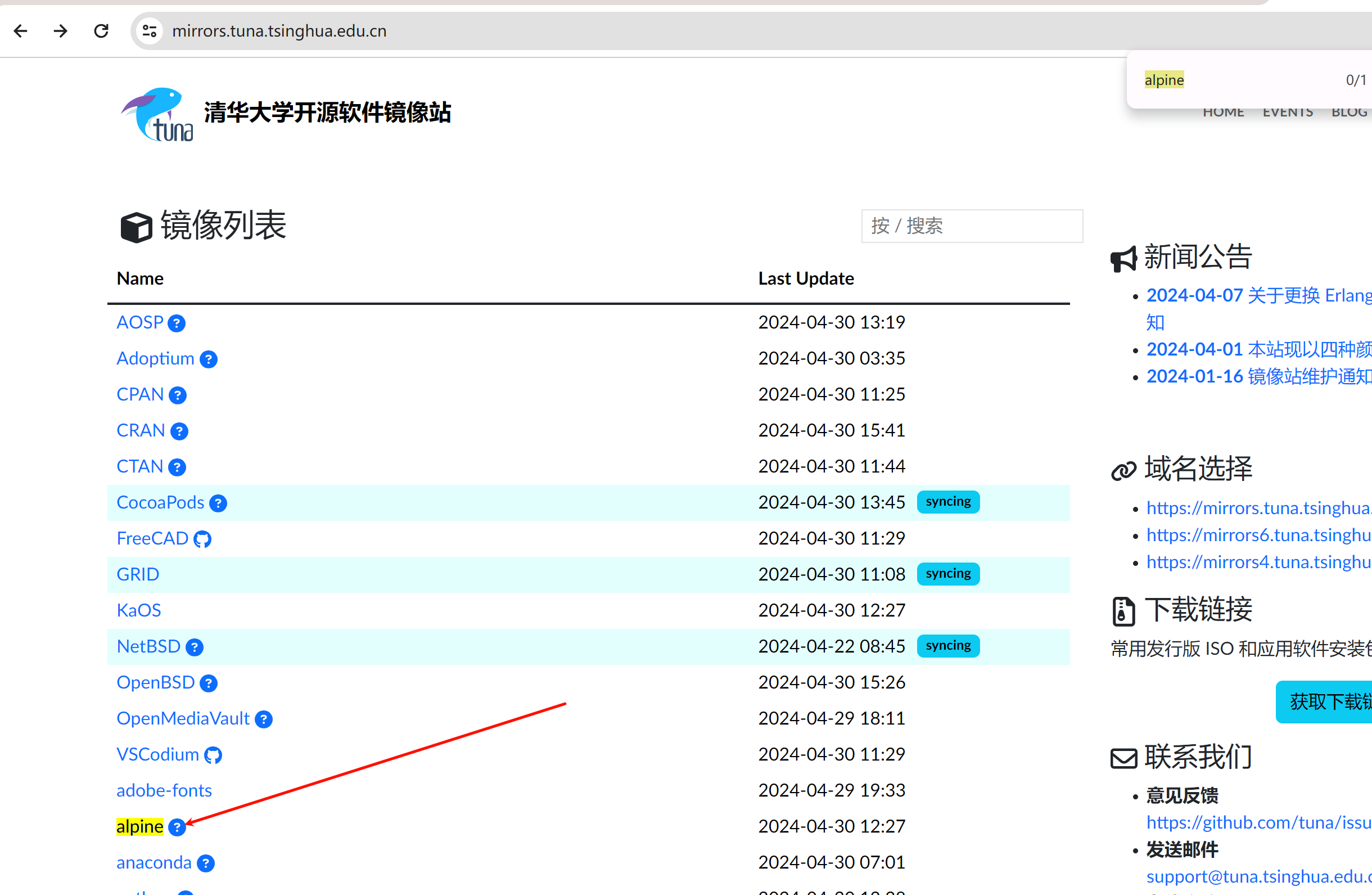1372x895 pixels.
Task: Open the site information icon in the address bar
Action: pyautogui.click(x=150, y=30)
